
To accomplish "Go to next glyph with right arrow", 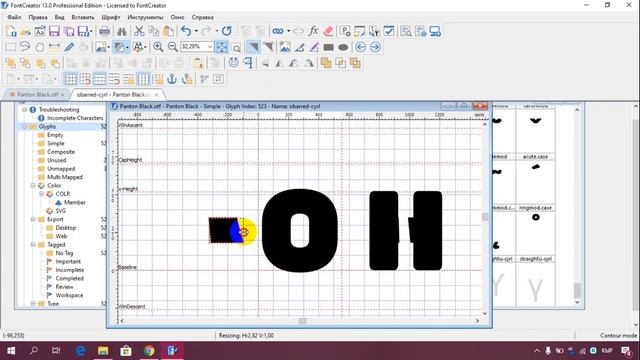I will (x=375, y=47).
